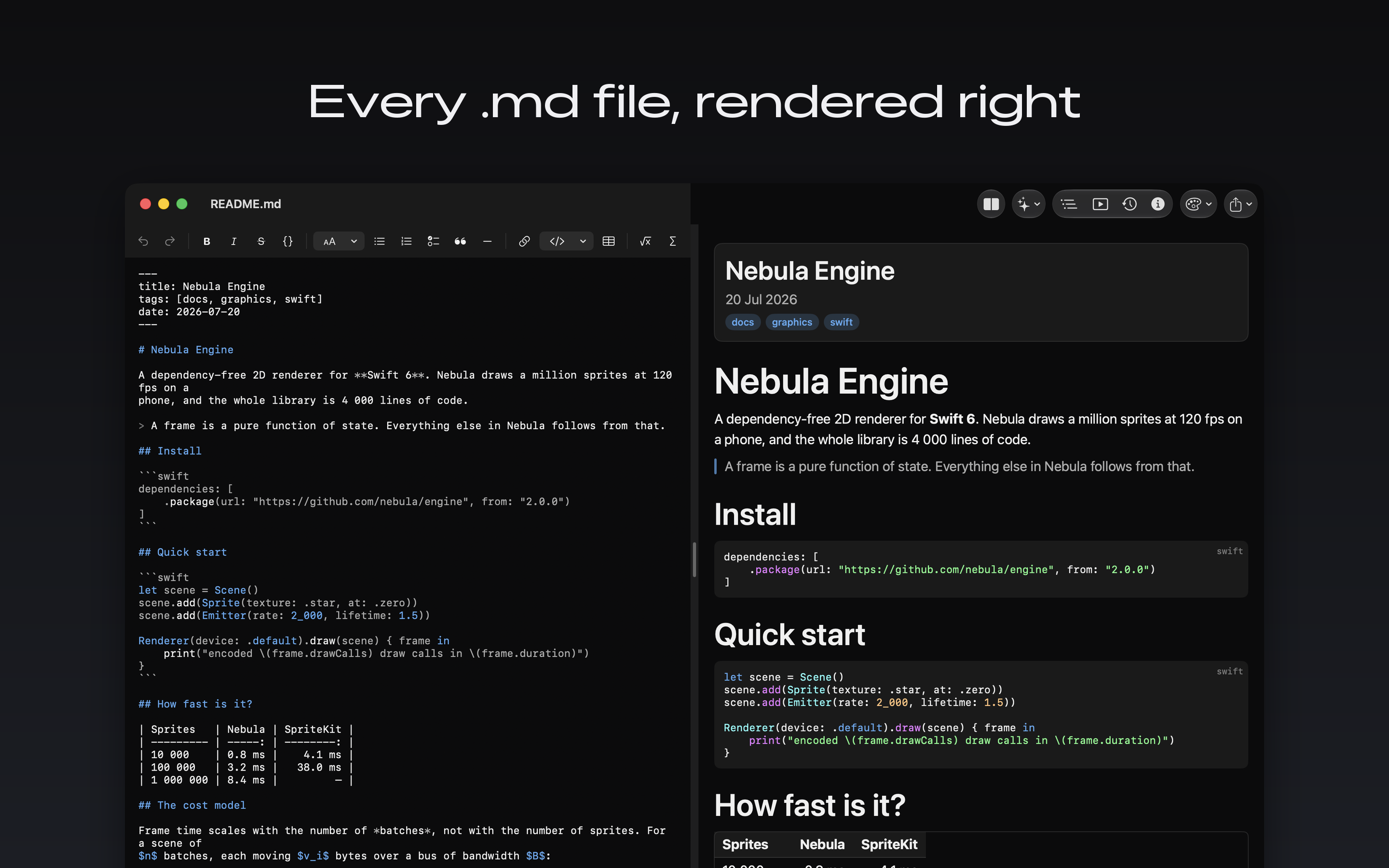The height and width of the screenshot is (868, 1389).
Task: Insert a horizontal rule
Action: 487,241
